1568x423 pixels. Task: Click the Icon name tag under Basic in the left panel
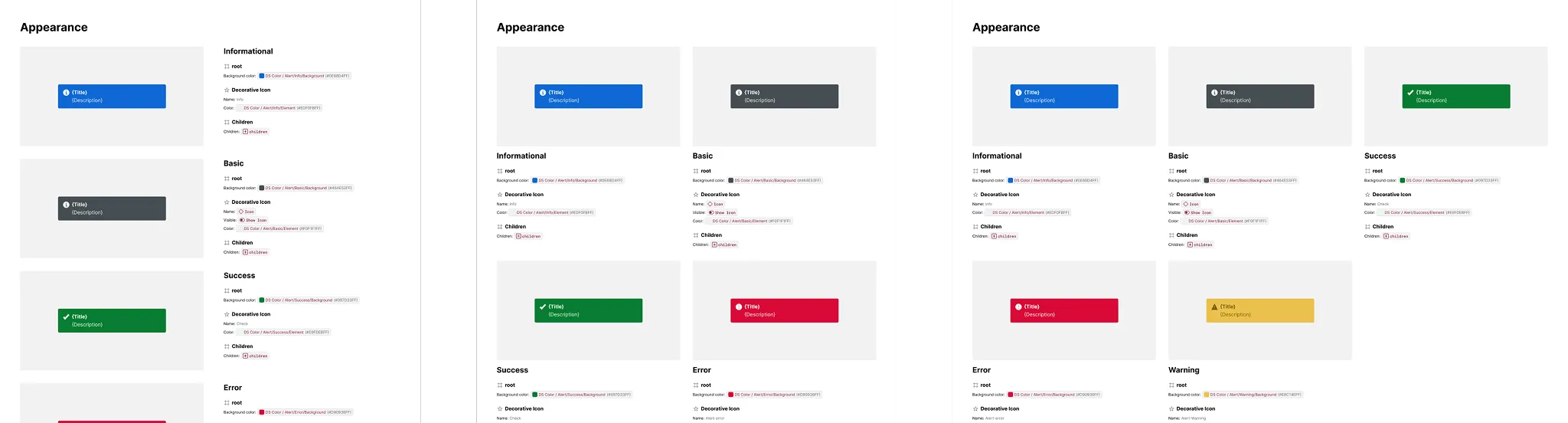(x=247, y=211)
